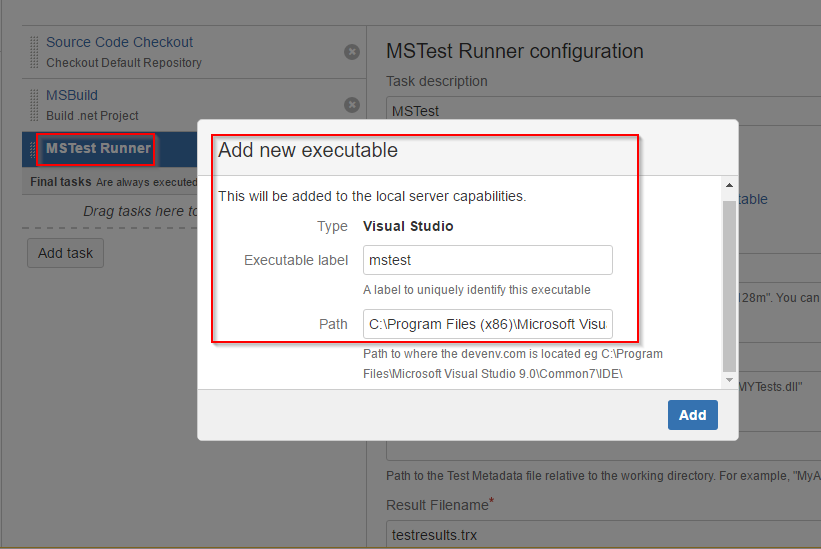Screen dimensions: 821x549
Task: Click the dialog scrollbar thumb
Action: [729, 286]
